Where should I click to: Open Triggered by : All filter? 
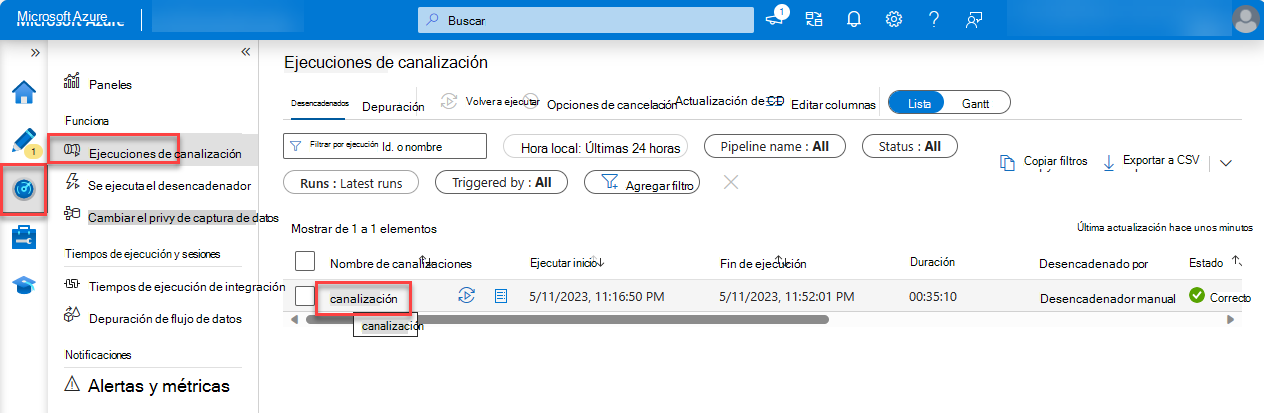501,182
